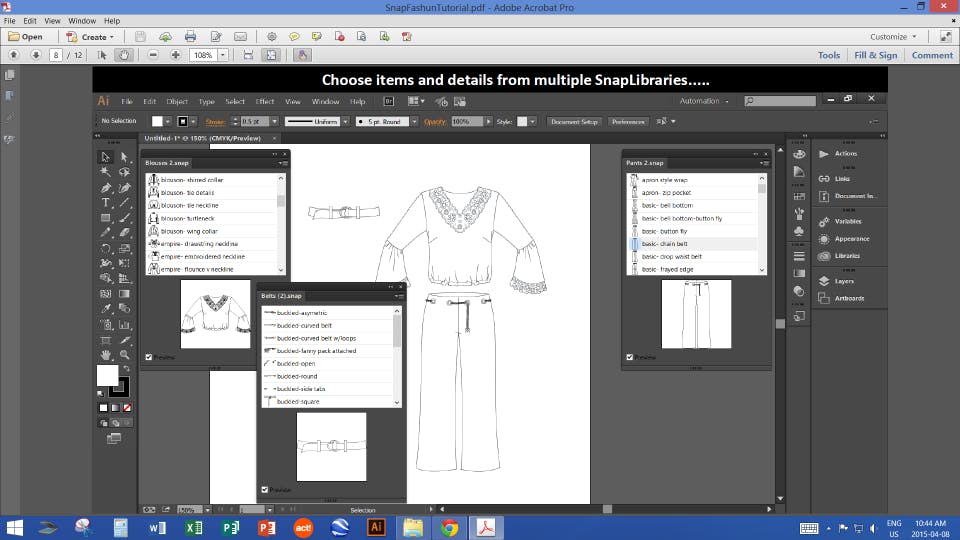Open the zoom percentage dropdown
The image size is (960, 540).
[x=223, y=55]
